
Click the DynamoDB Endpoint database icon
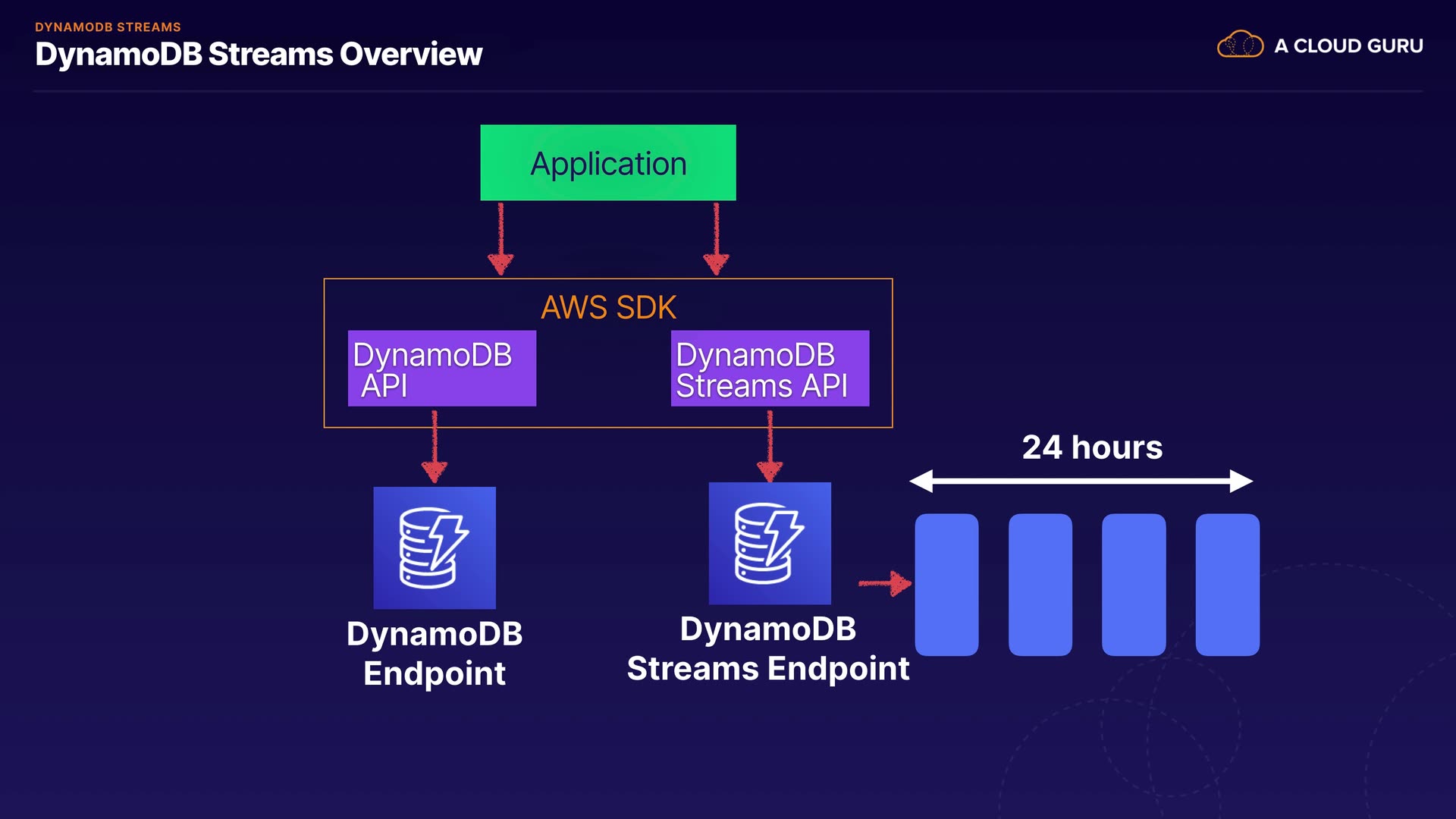tap(435, 548)
